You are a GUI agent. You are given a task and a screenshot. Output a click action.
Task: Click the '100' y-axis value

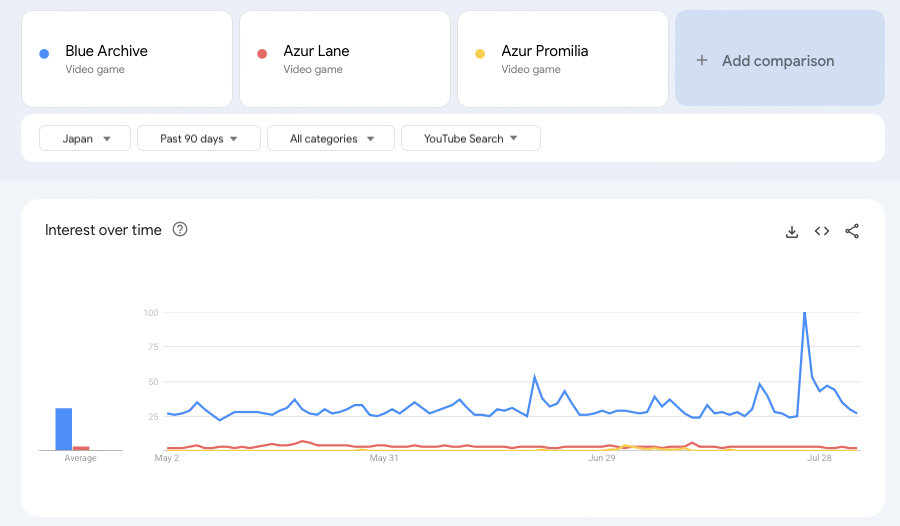tap(150, 313)
